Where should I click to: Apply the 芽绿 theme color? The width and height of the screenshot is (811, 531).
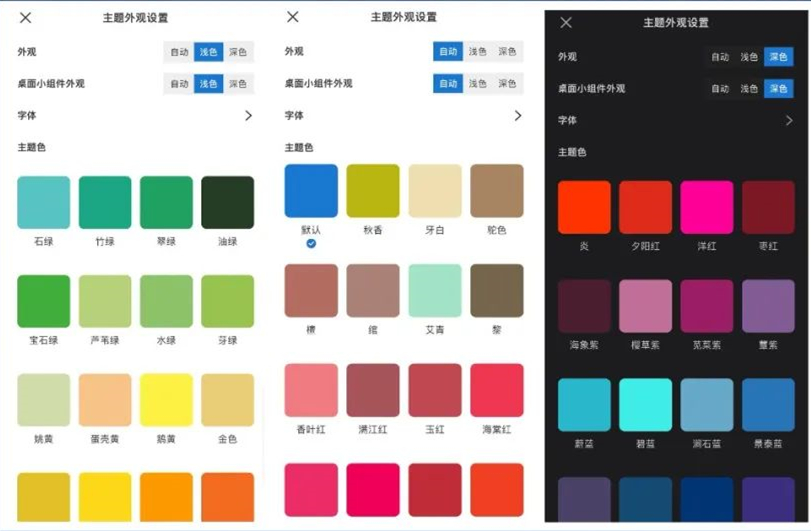[228, 301]
